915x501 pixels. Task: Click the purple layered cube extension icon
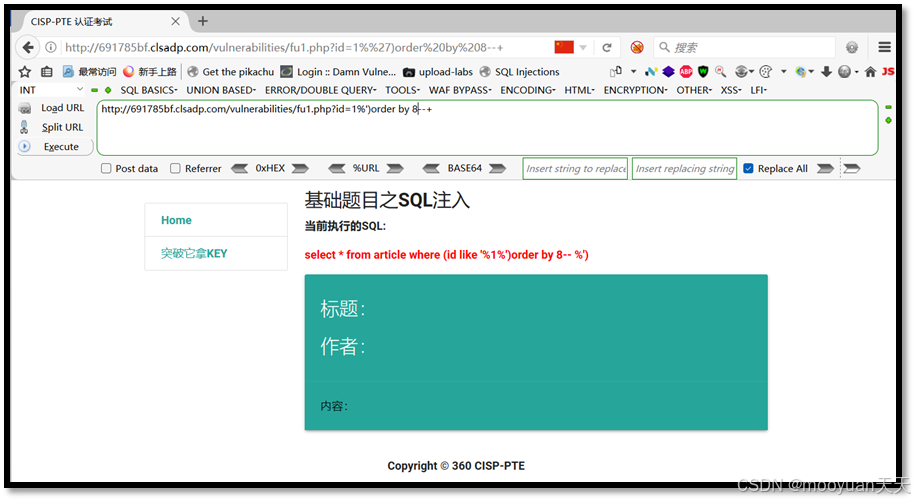668,72
